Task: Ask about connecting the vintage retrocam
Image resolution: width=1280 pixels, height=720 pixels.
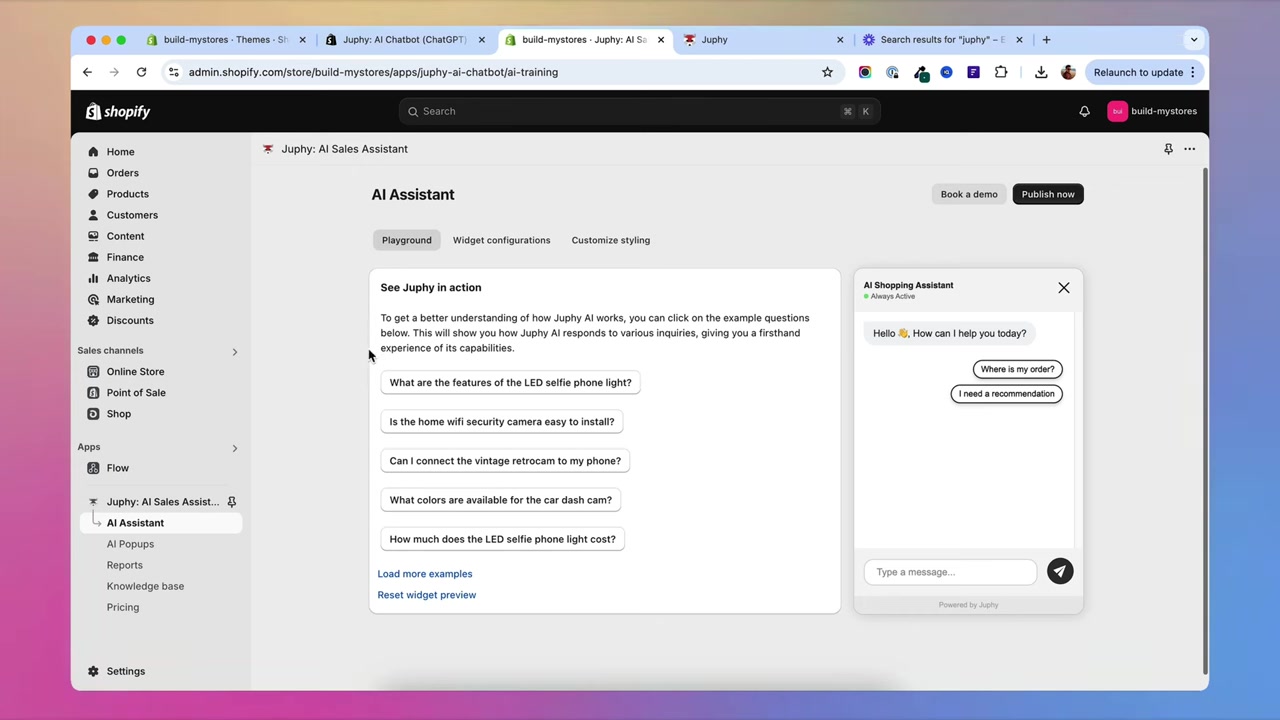Action: coord(505,460)
